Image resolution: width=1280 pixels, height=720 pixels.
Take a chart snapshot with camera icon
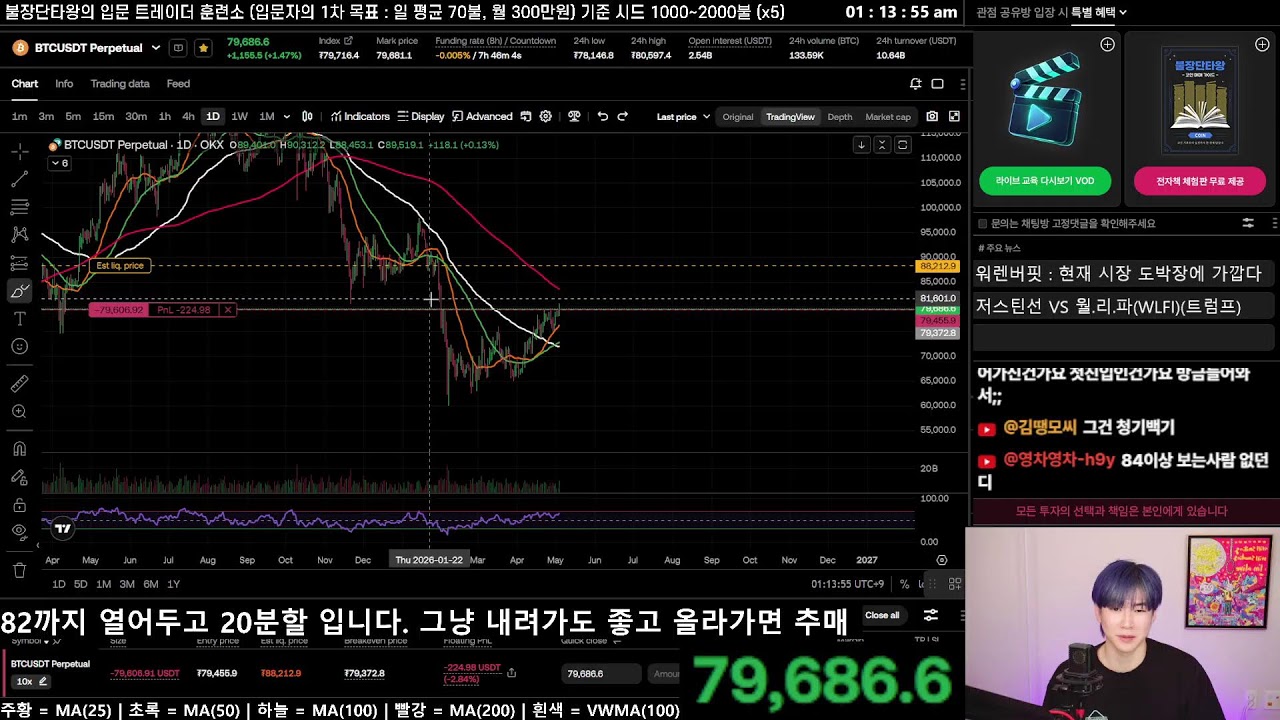click(932, 117)
